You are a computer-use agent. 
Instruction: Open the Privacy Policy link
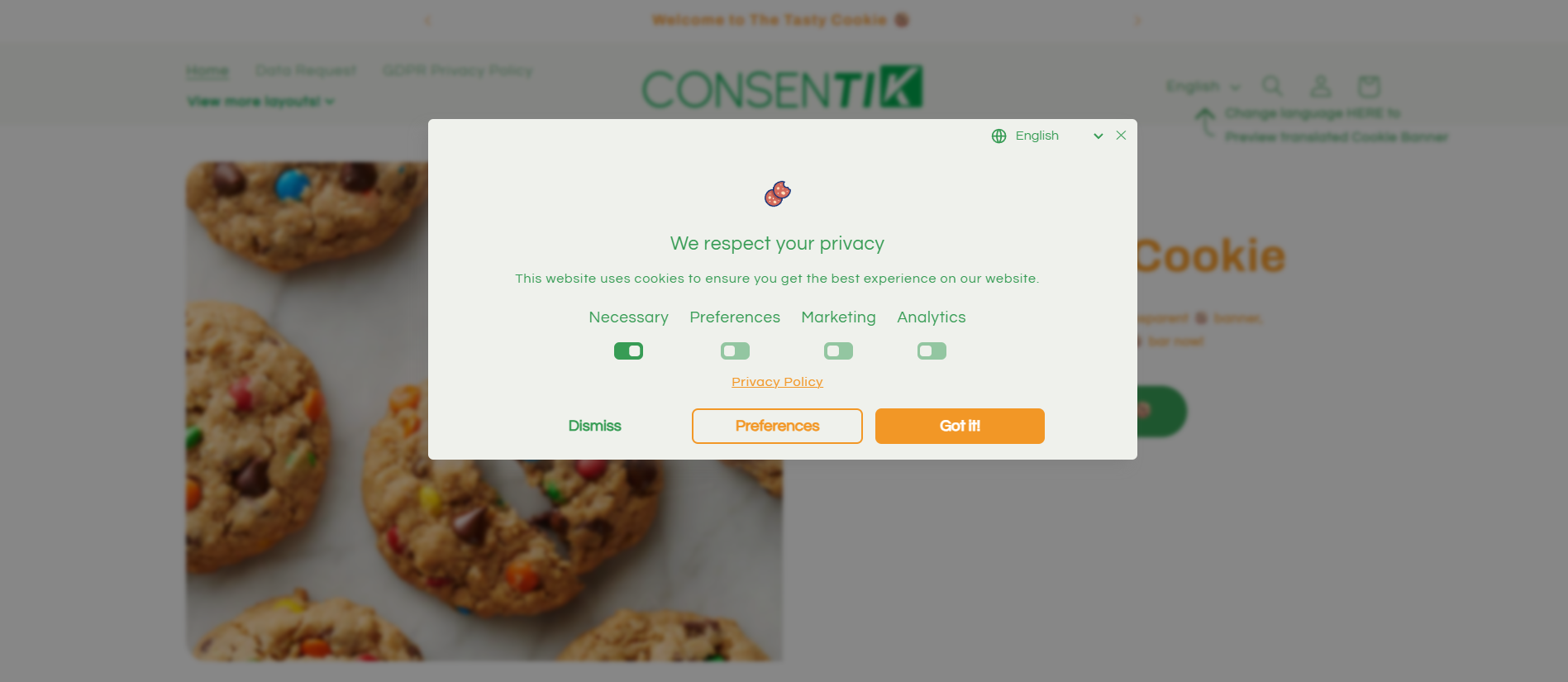tap(776, 381)
